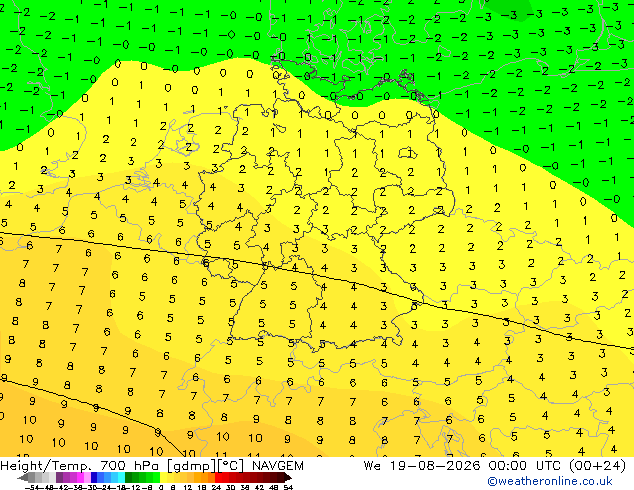Click the time '00:00' in the footer
Viewport: 634px width, 490px height.
507,466
